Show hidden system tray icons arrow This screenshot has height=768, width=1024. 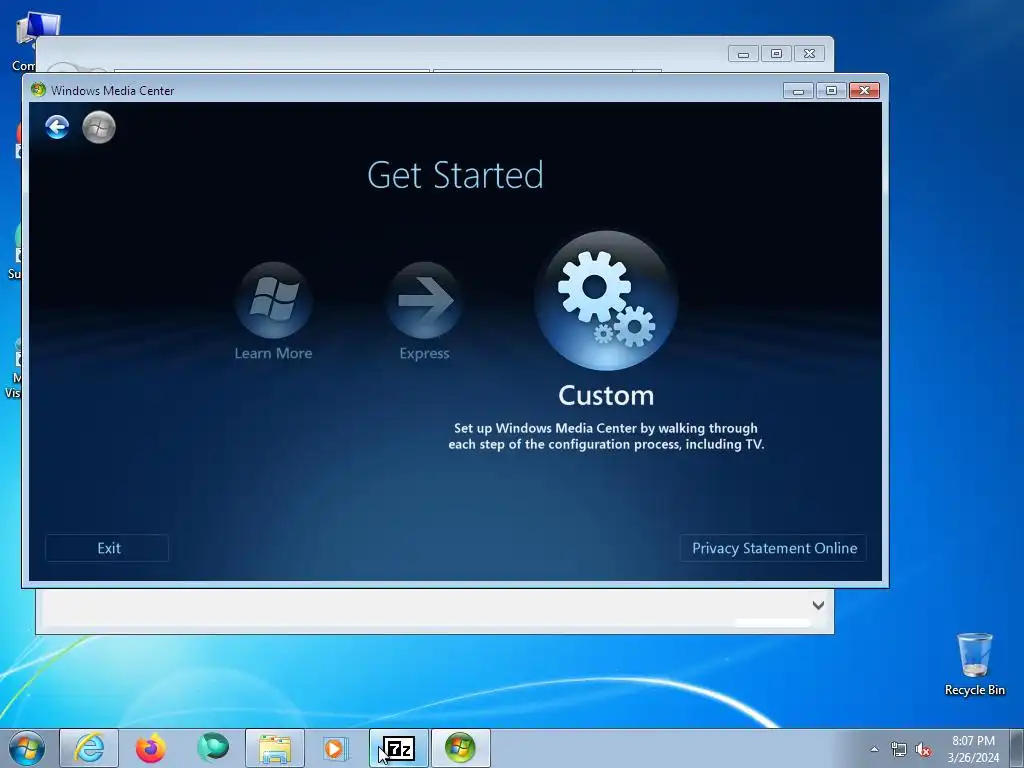click(x=874, y=749)
